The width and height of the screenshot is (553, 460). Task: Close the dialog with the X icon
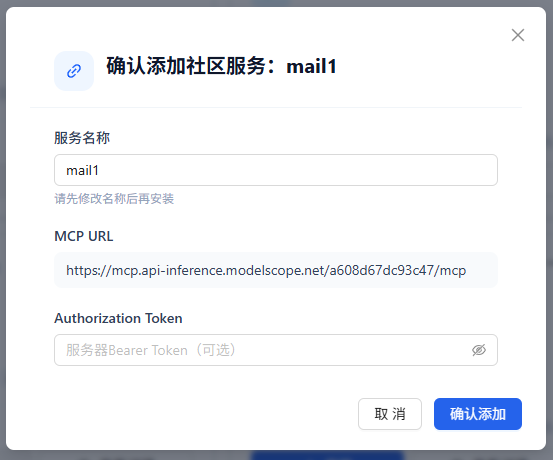pyautogui.click(x=518, y=35)
